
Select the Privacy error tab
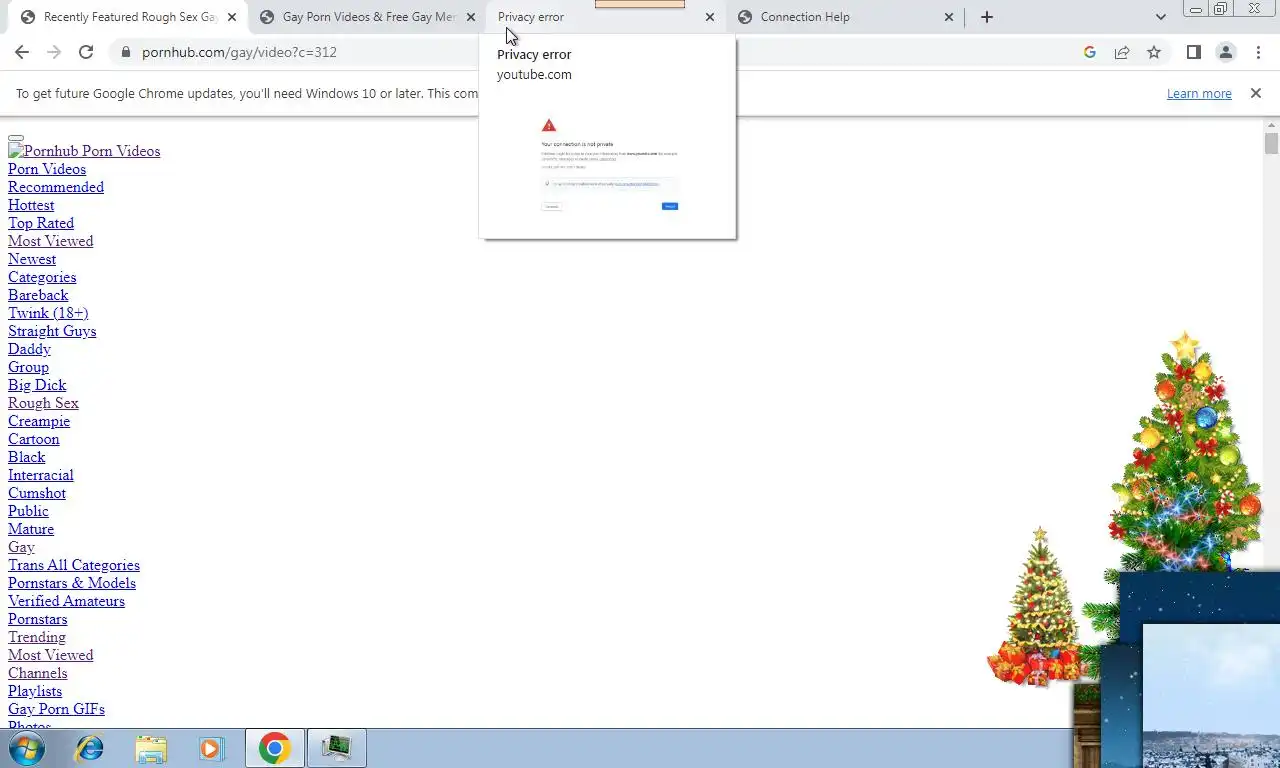pyautogui.click(x=604, y=17)
